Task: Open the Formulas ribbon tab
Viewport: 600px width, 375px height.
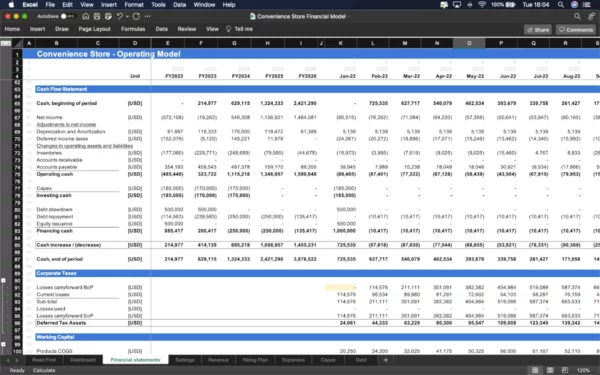Action: (x=133, y=29)
